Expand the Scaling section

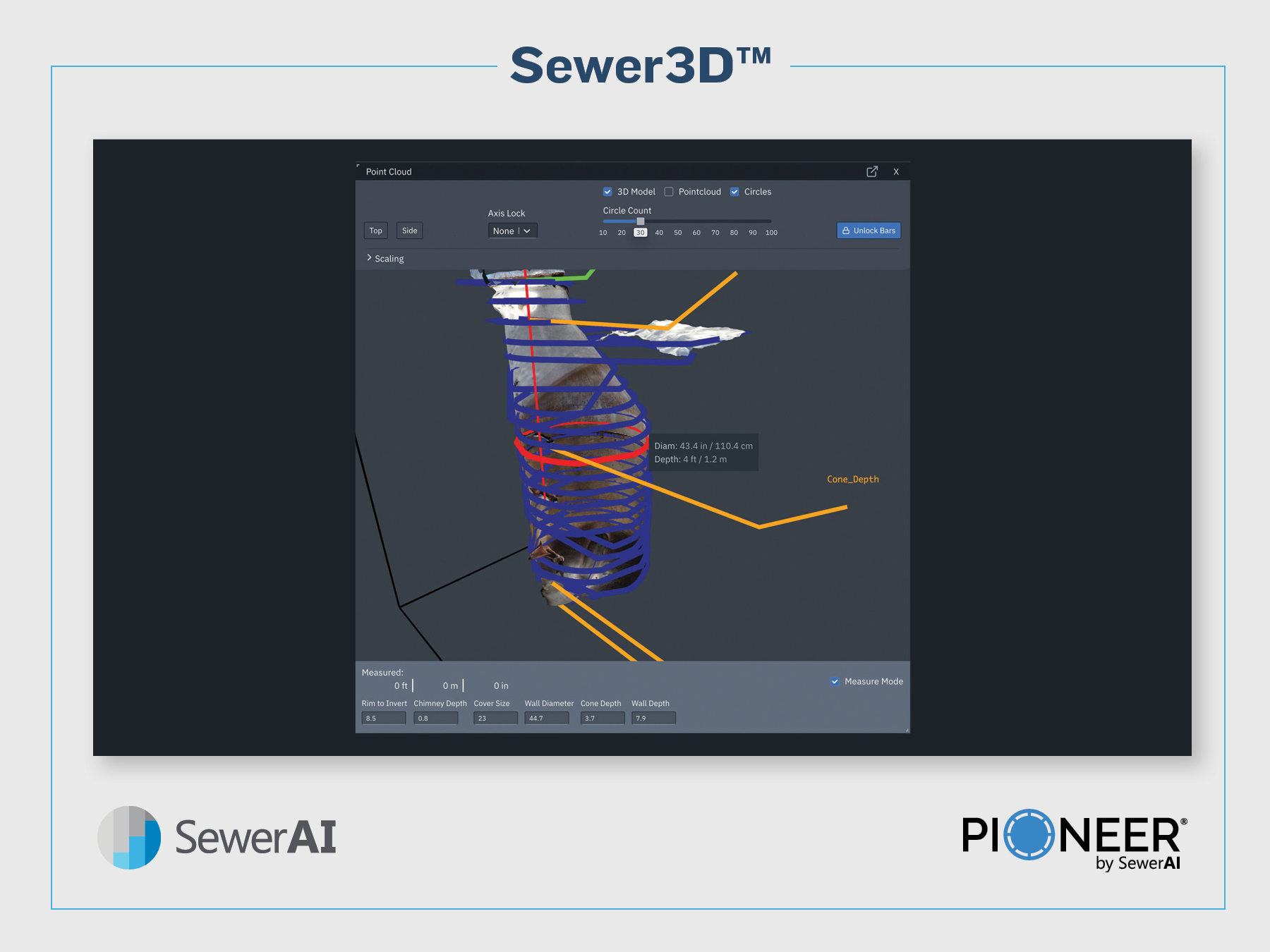[x=385, y=259]
